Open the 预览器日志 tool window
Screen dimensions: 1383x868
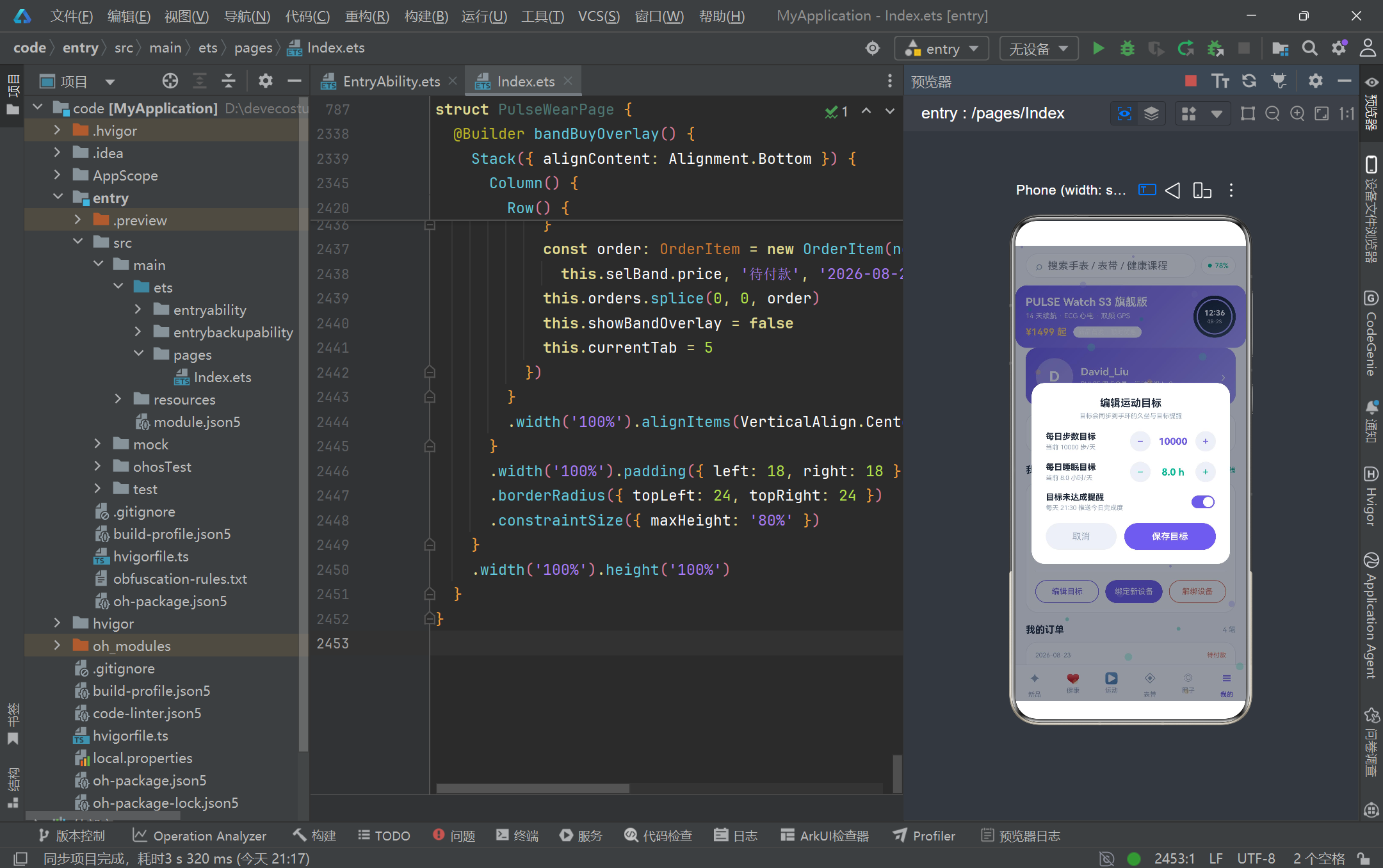[x=1021, y=835]
